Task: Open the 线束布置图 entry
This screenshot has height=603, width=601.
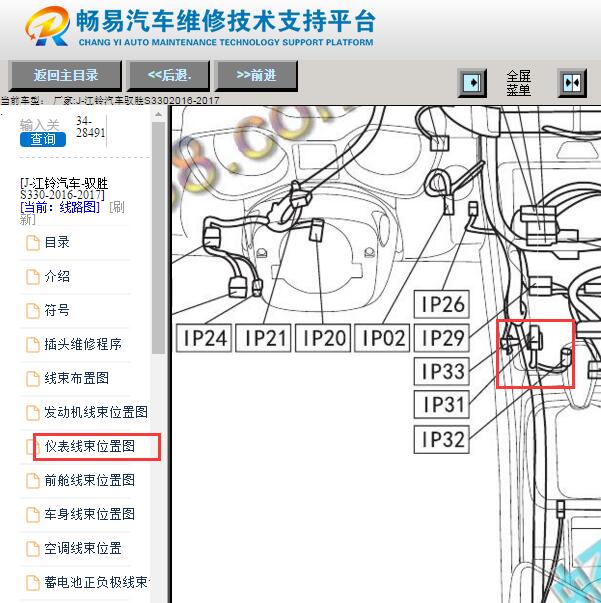Action: tap(77, 378)
